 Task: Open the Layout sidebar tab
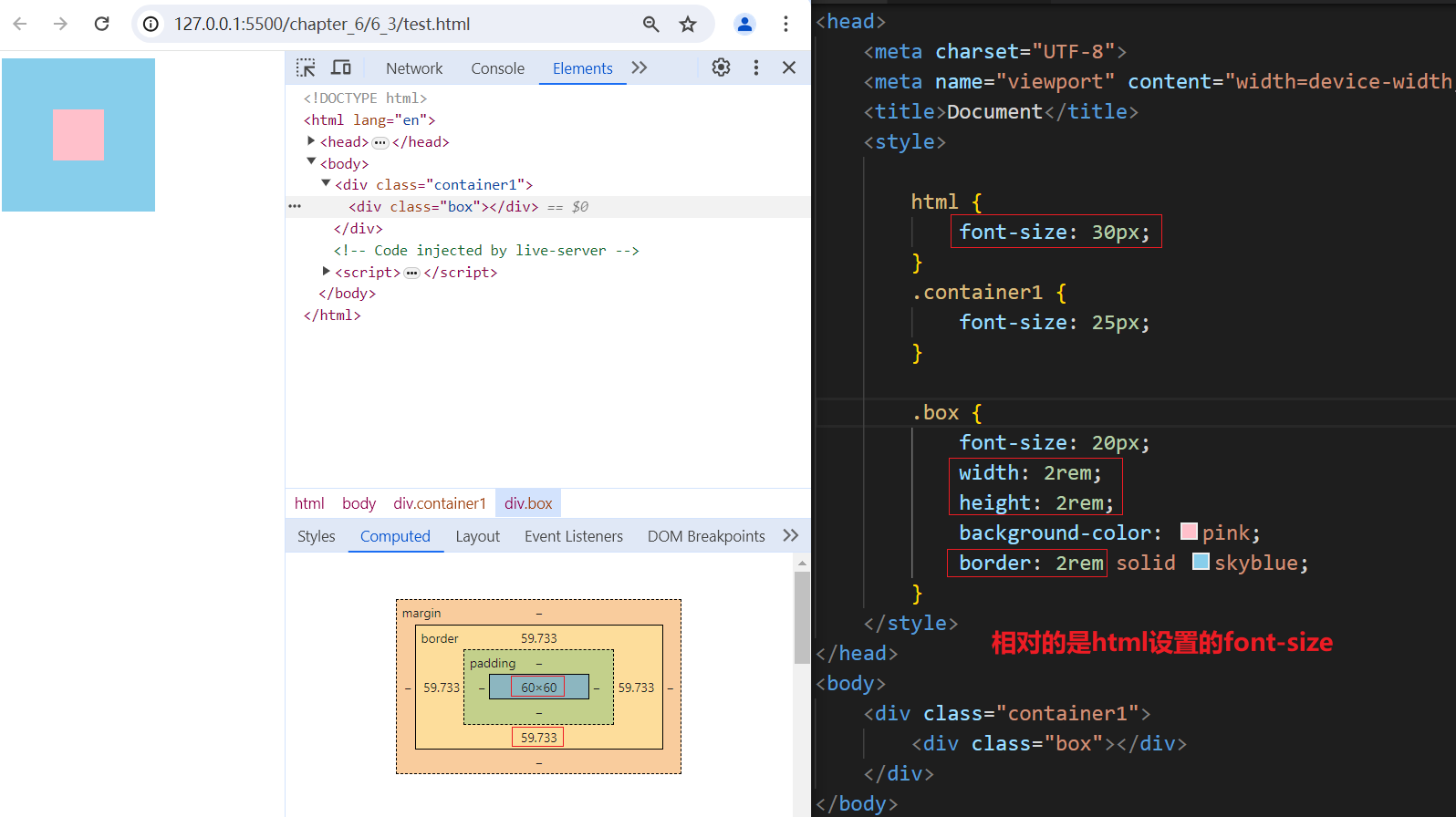pos(477,536)
